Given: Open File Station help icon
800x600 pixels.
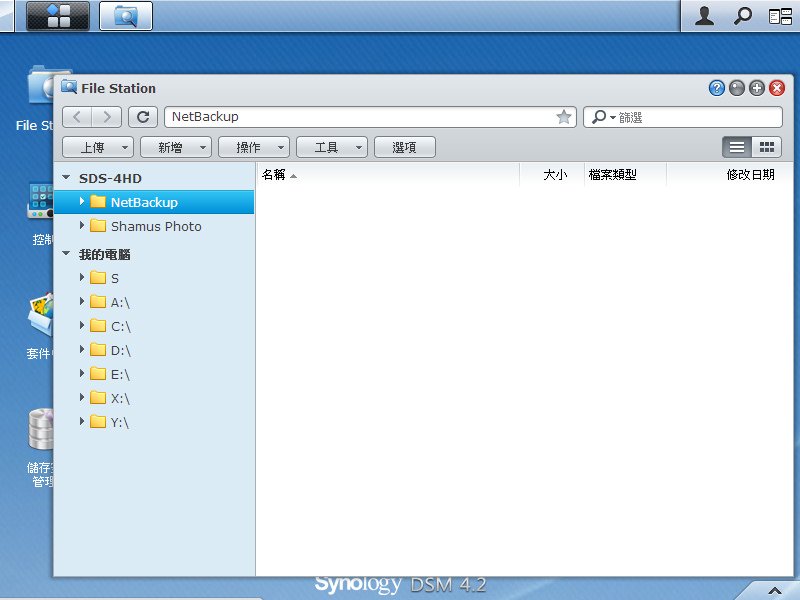Looking at the screenshot, I should (717, 88).
